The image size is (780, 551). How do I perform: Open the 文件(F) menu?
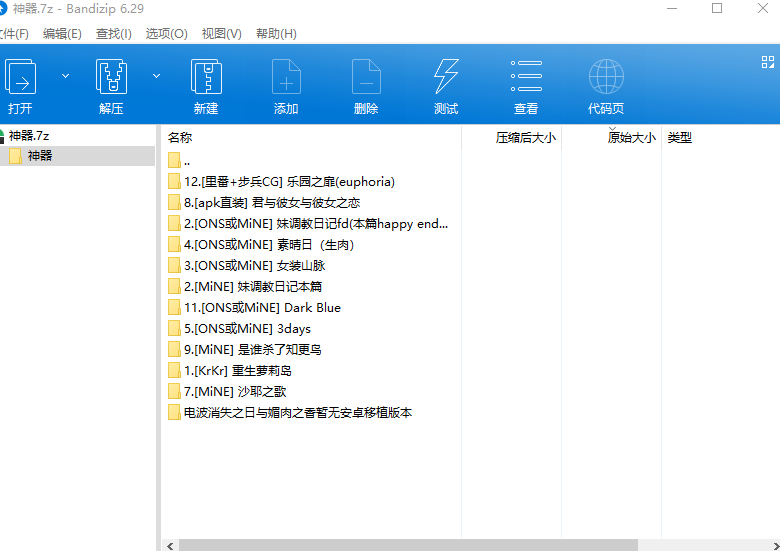(x=14, y=34)
